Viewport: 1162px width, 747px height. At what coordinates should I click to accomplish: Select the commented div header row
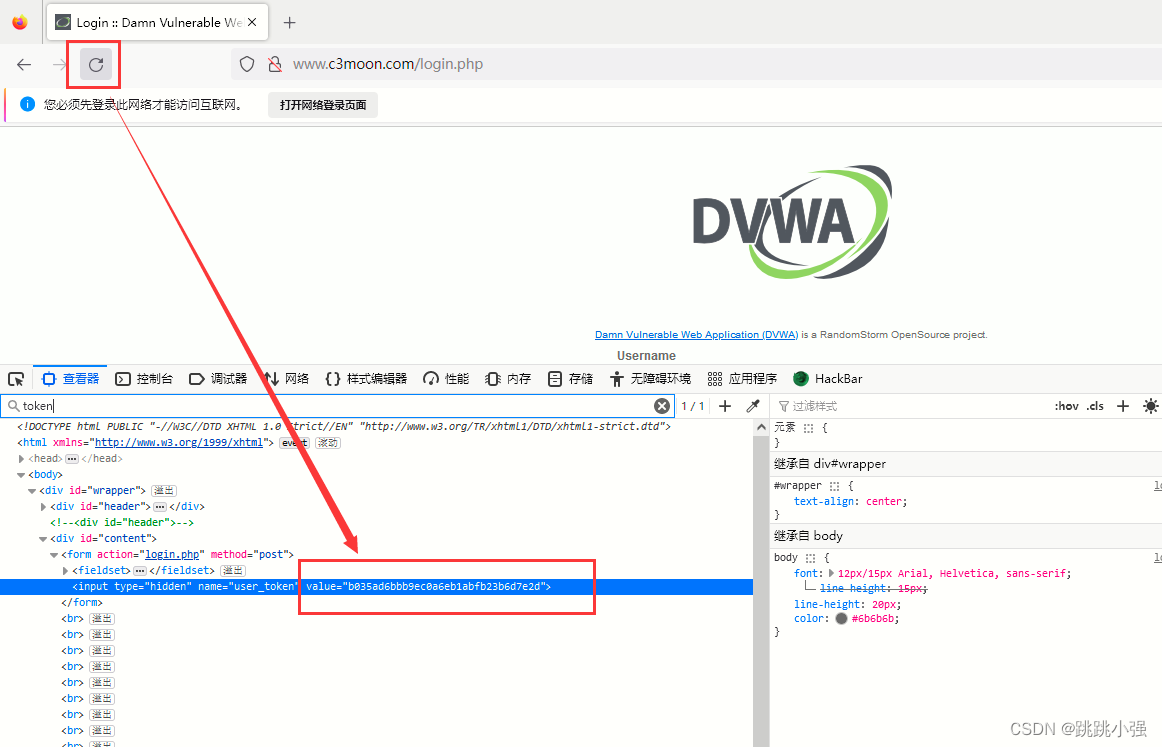click(x=122, y=522)
